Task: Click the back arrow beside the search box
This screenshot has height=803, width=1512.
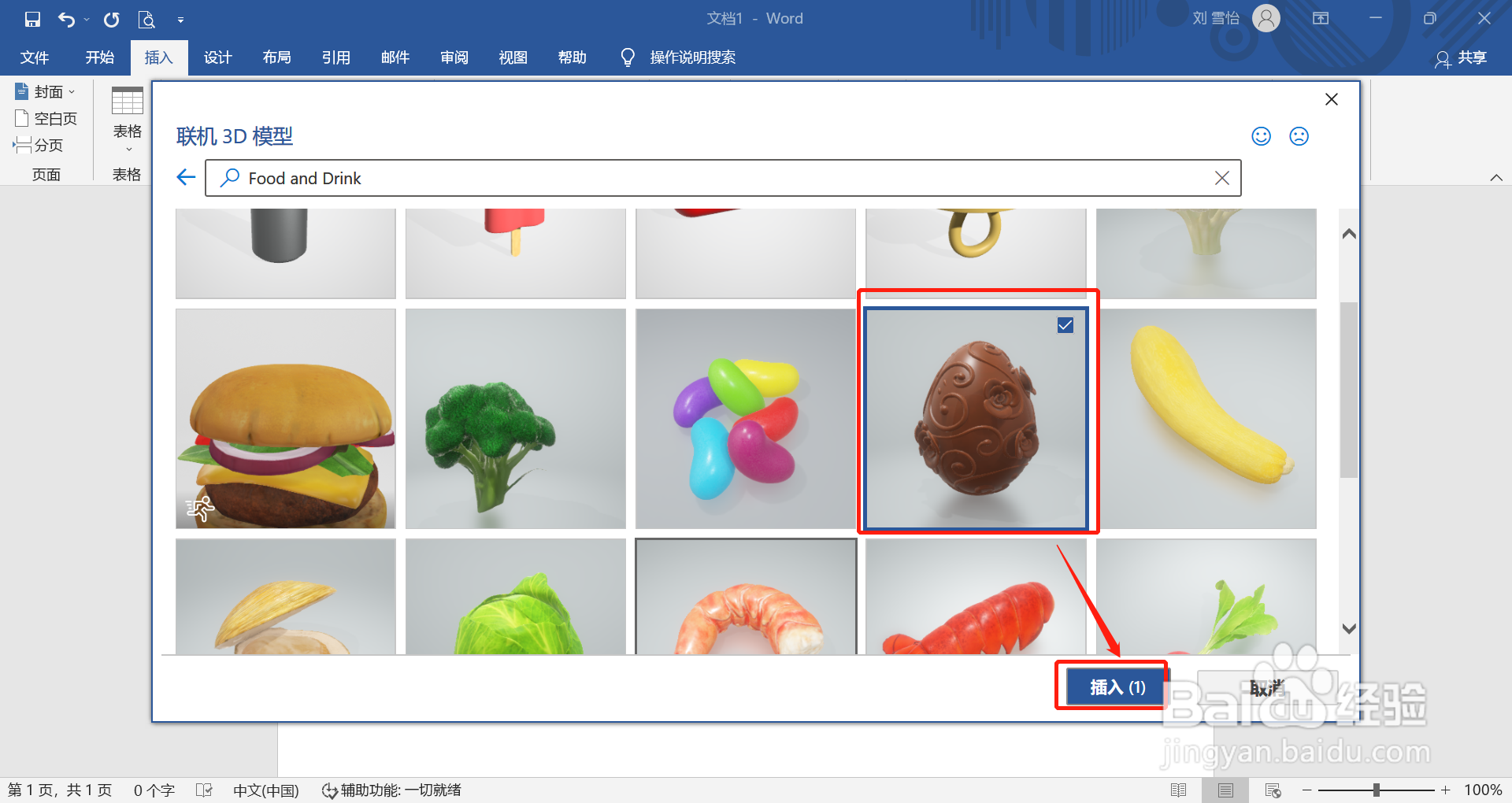Action: tap(185, 177)
